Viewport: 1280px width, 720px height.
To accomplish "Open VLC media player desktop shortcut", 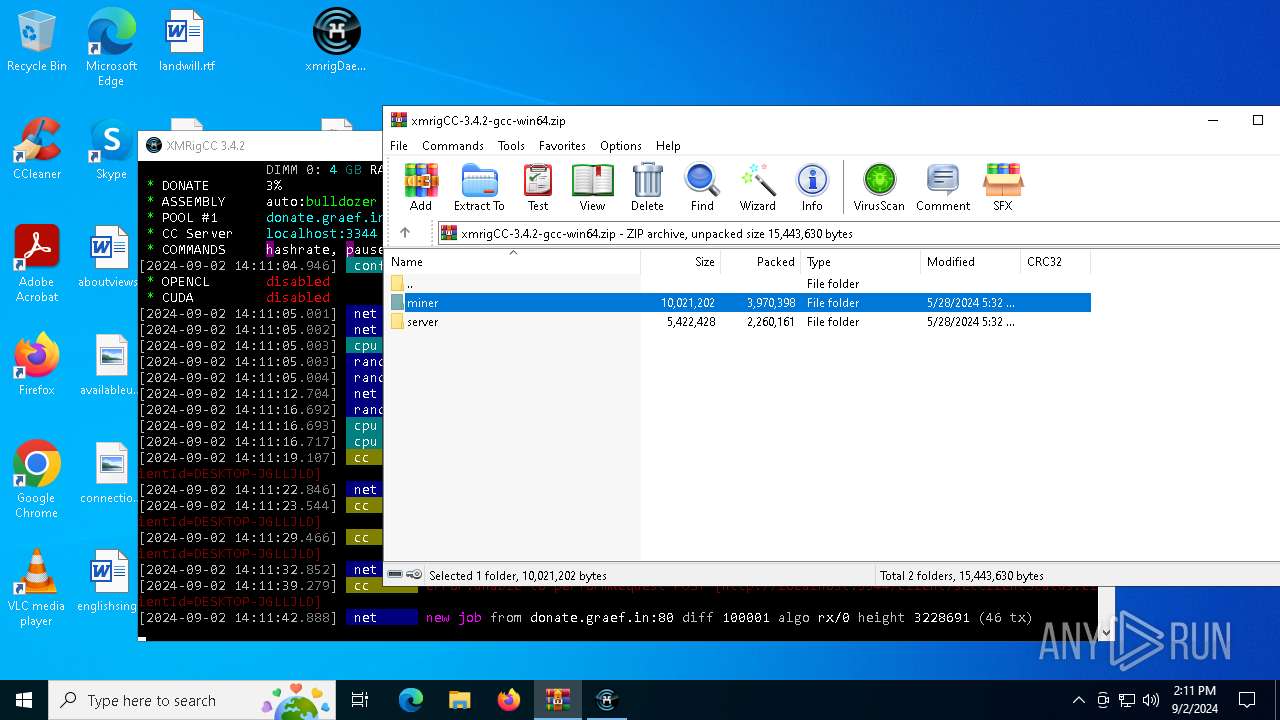I will 37,588.
